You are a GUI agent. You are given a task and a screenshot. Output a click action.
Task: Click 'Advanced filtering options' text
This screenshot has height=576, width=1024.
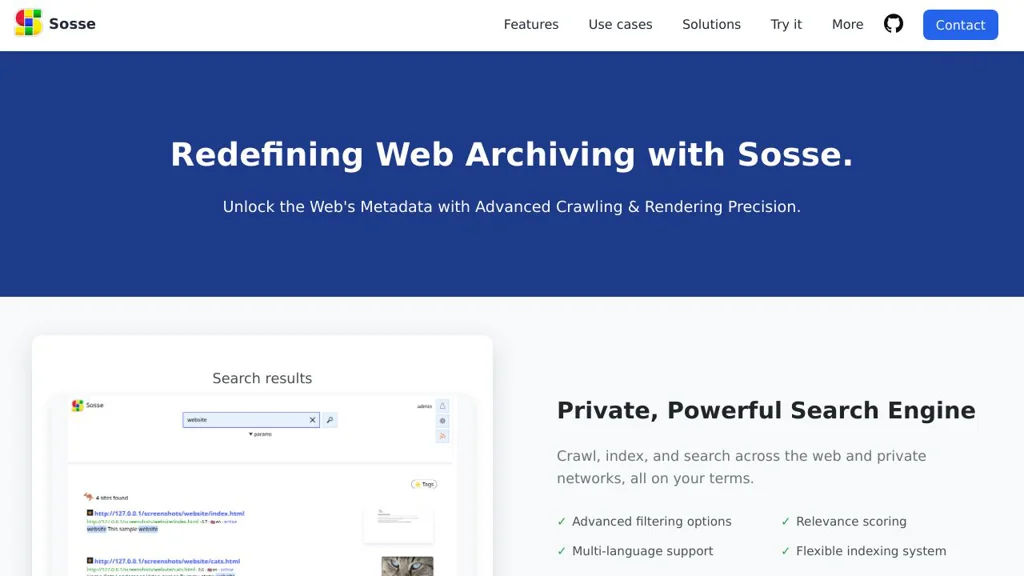click(x=652, y=521)
